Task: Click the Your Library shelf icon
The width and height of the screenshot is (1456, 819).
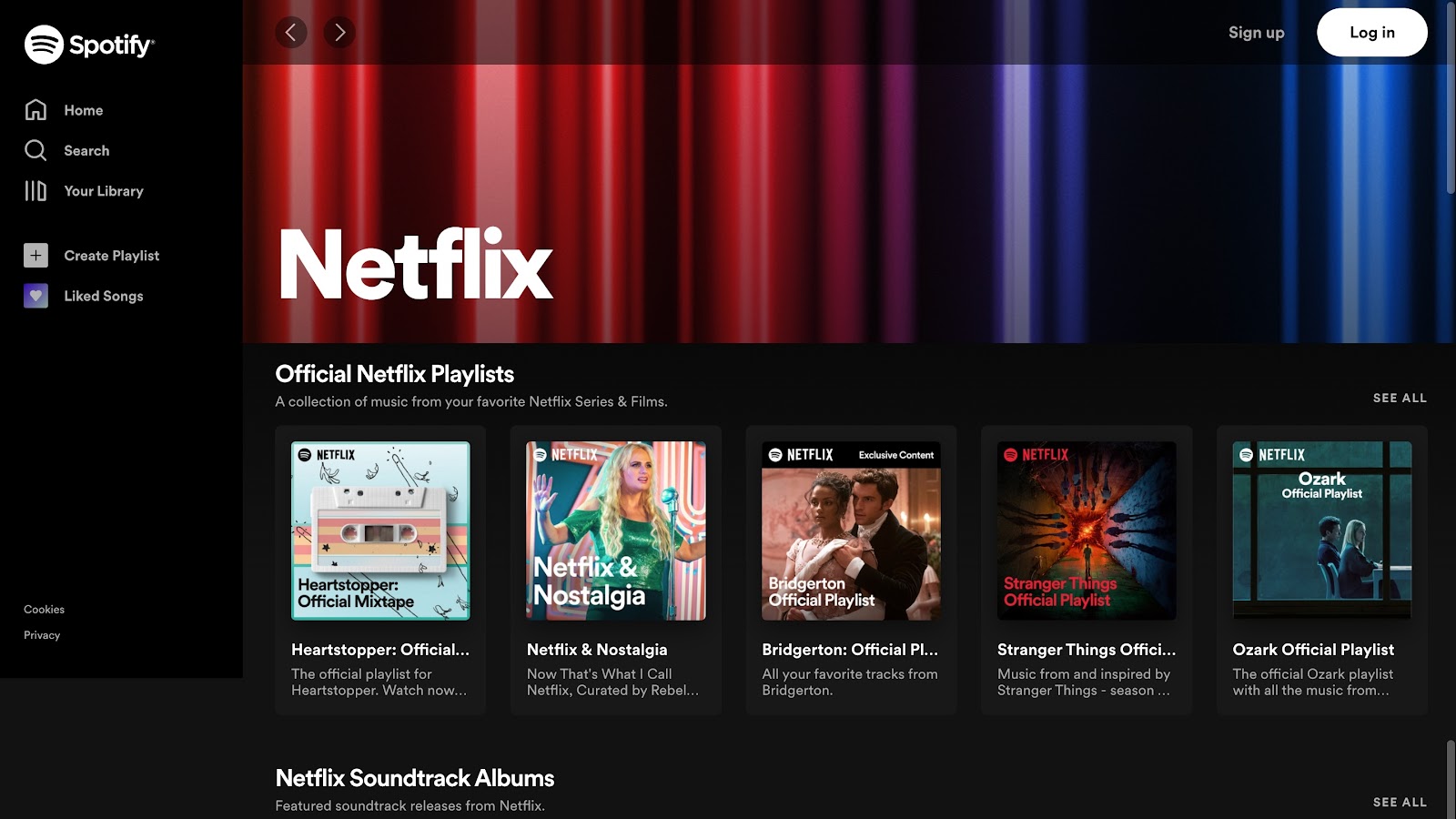Action: click(35, 190)
